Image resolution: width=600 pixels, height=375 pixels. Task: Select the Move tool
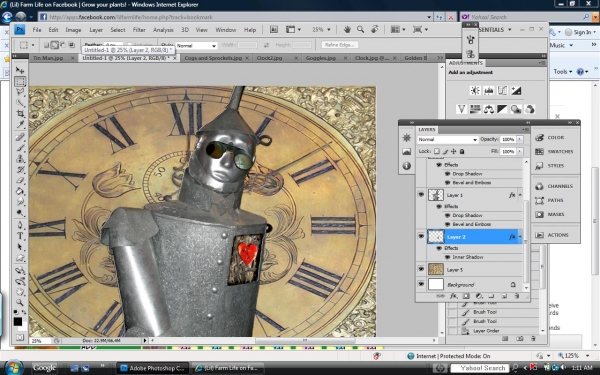(20, 70)
